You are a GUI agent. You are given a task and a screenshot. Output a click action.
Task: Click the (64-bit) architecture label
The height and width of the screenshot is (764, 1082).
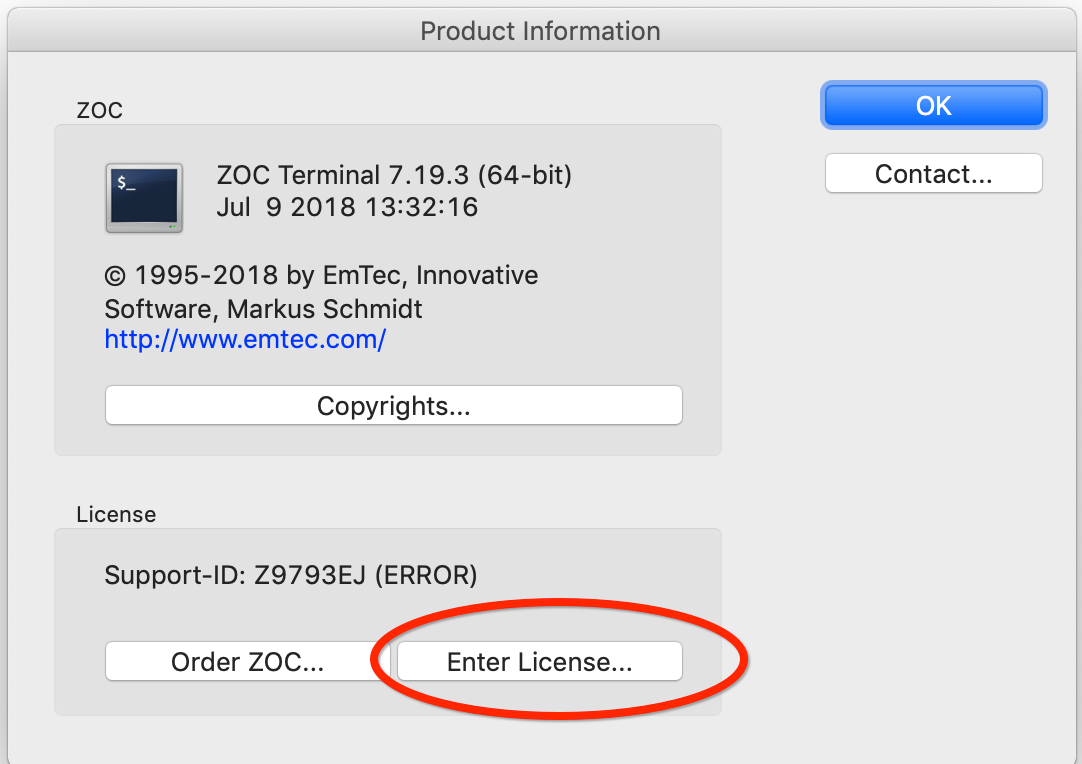pyautogui.click(x=524, y=175)
